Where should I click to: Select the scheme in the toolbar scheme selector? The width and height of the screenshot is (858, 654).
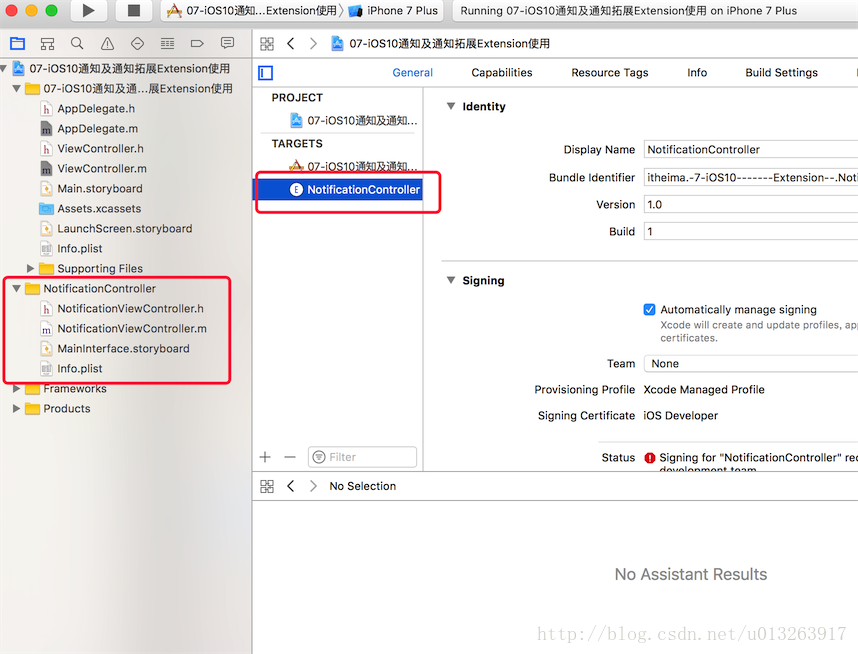click(x=252, y=10)
